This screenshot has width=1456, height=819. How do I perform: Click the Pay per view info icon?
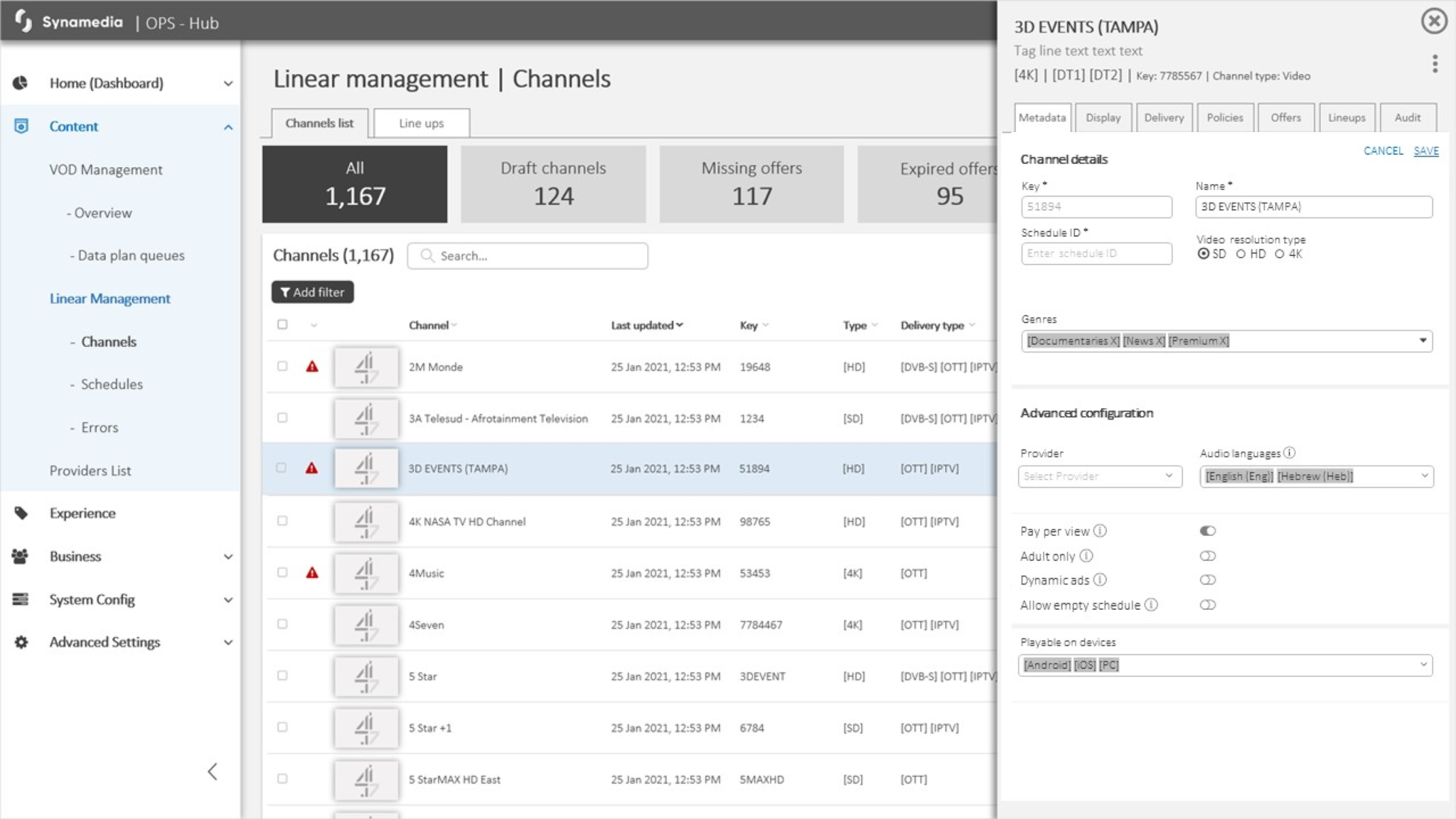point(1100,531)
